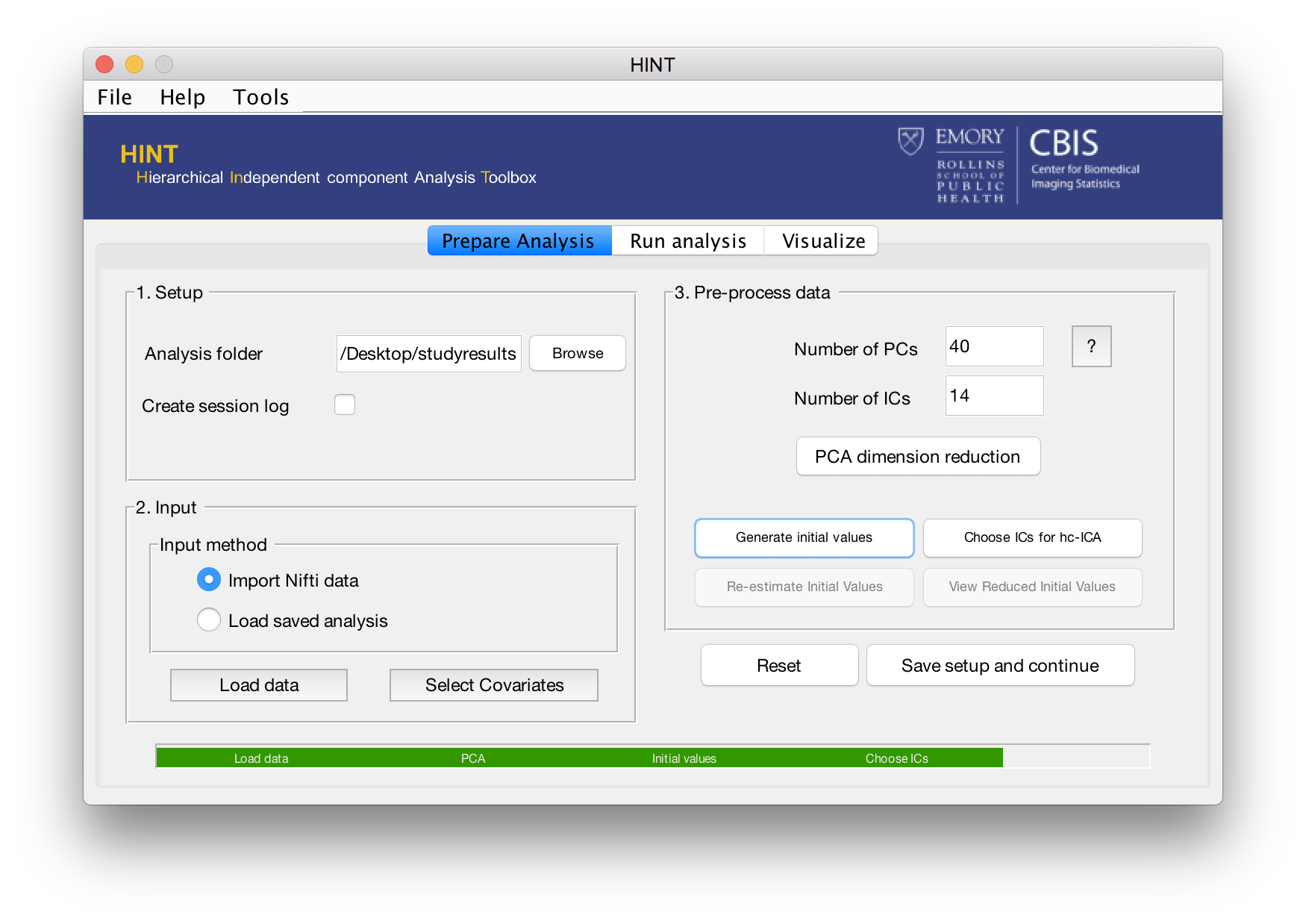Choose Load saved analysis option
The image size is (1306, 924).
[x=209, y=620]
